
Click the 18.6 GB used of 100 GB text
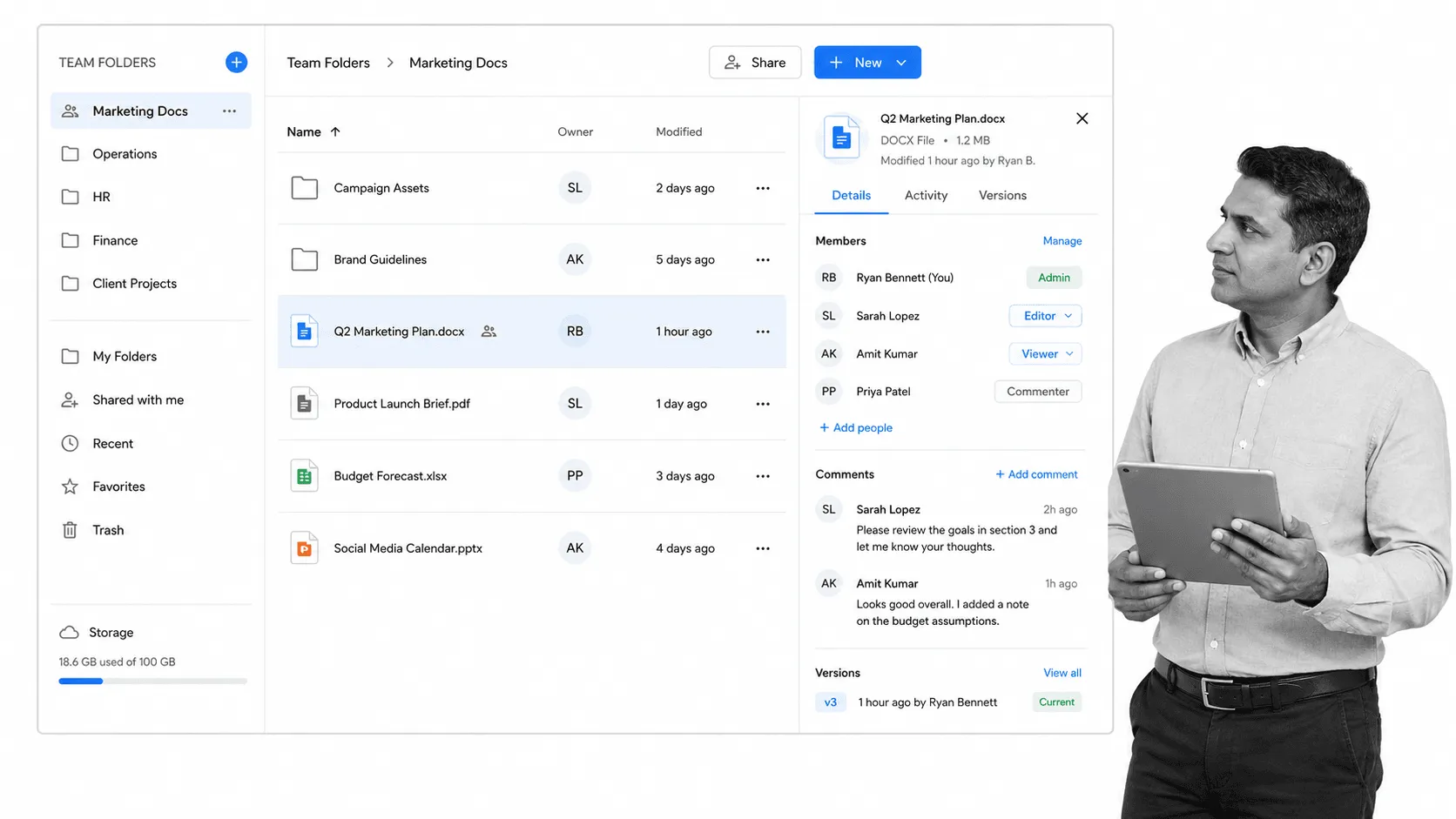117,661
